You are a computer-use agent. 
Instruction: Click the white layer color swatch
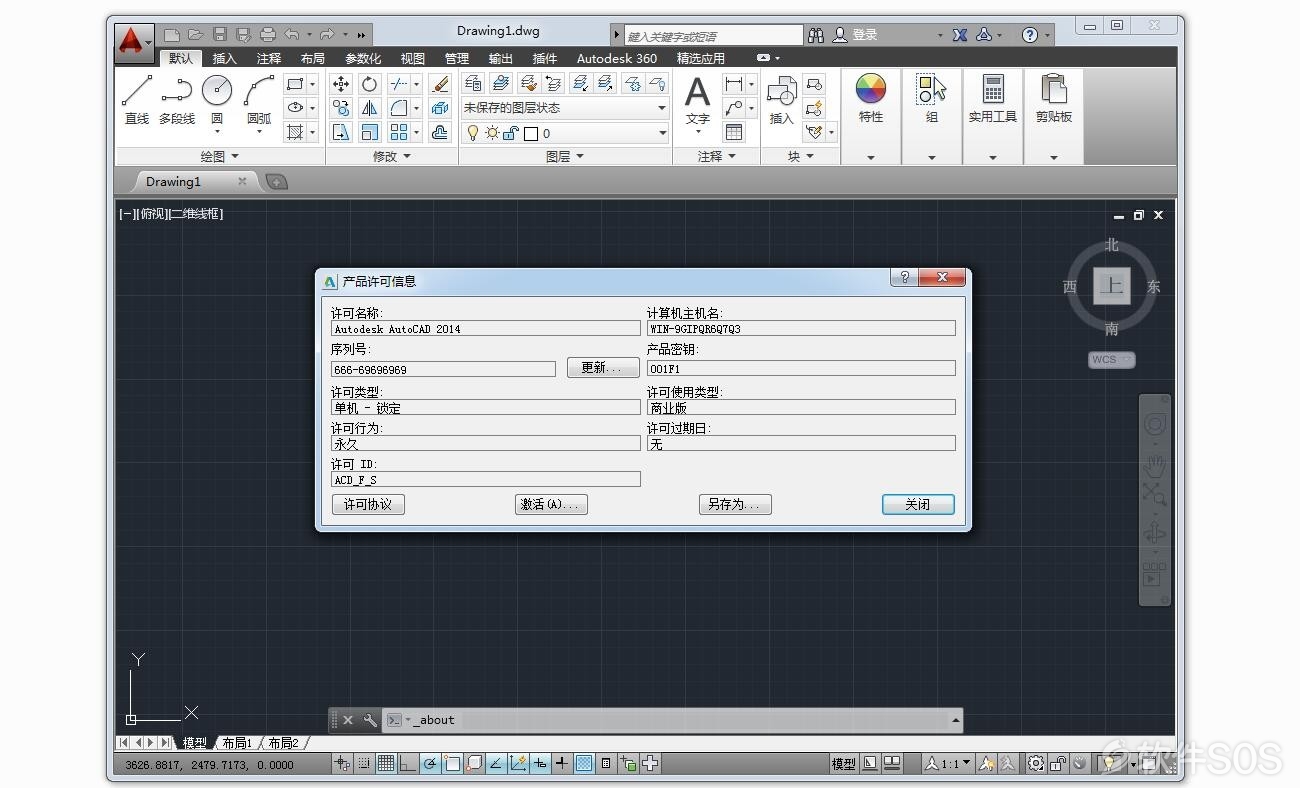(x=531, y=133)
